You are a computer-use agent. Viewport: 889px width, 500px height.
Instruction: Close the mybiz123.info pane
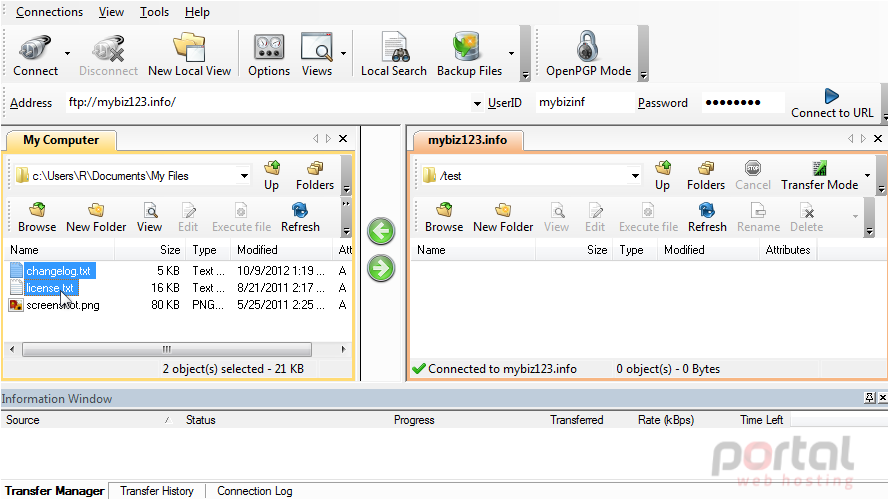pos(878,138)
